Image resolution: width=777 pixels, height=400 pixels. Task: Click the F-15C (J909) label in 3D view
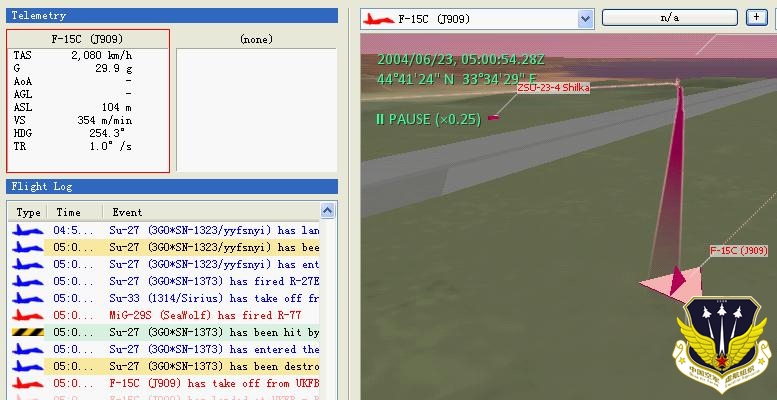pos(738,251)
